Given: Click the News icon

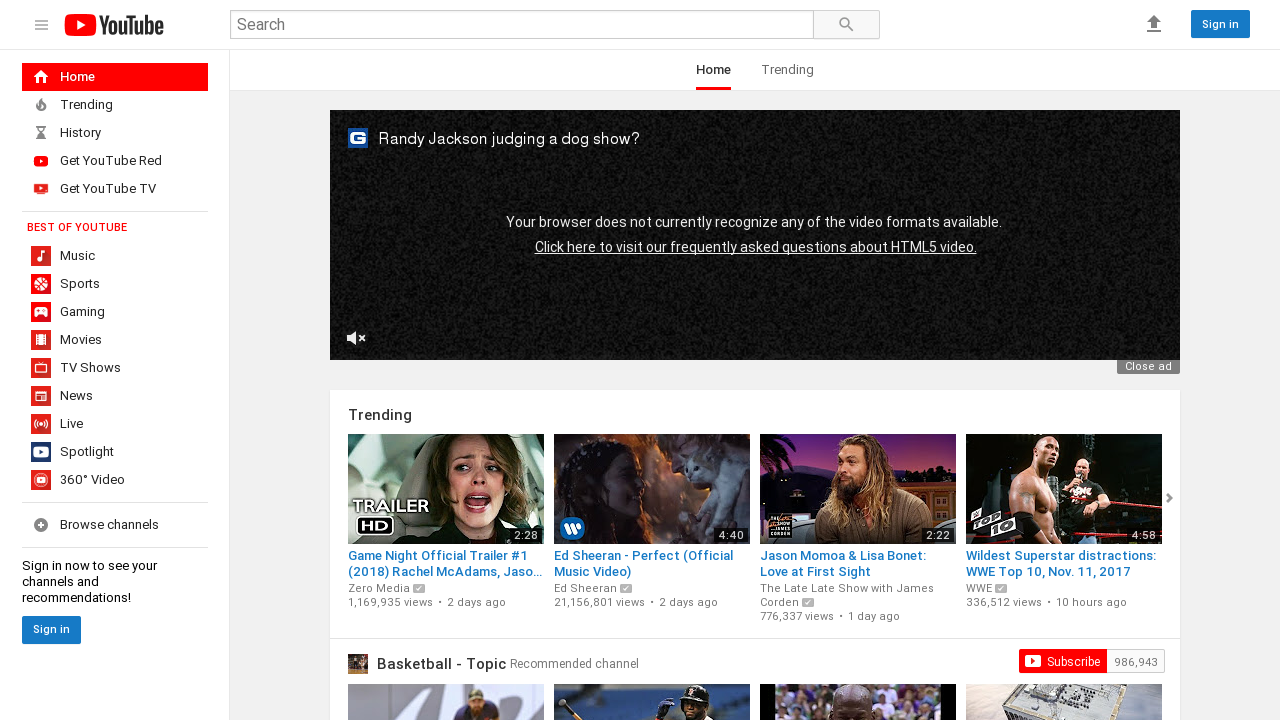Looking at the screenshot, I should click(41, 396).
